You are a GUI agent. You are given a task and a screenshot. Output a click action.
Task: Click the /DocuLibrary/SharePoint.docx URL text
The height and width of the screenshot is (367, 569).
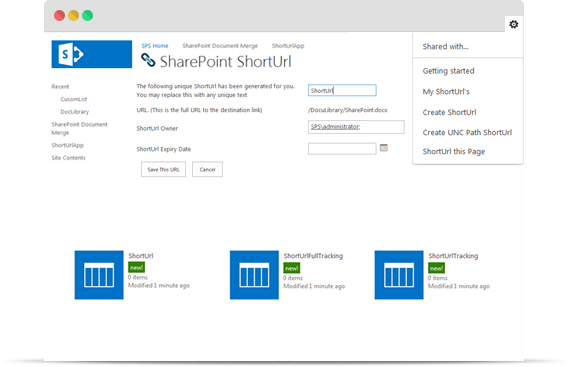[x=348, y=110]
